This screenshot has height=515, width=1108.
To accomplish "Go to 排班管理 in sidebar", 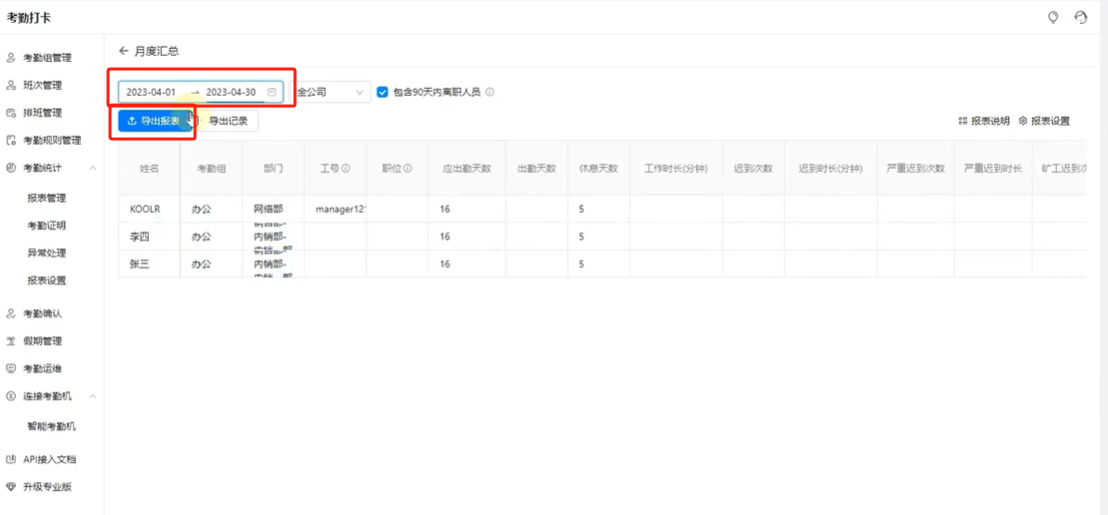I will point(42,113).
